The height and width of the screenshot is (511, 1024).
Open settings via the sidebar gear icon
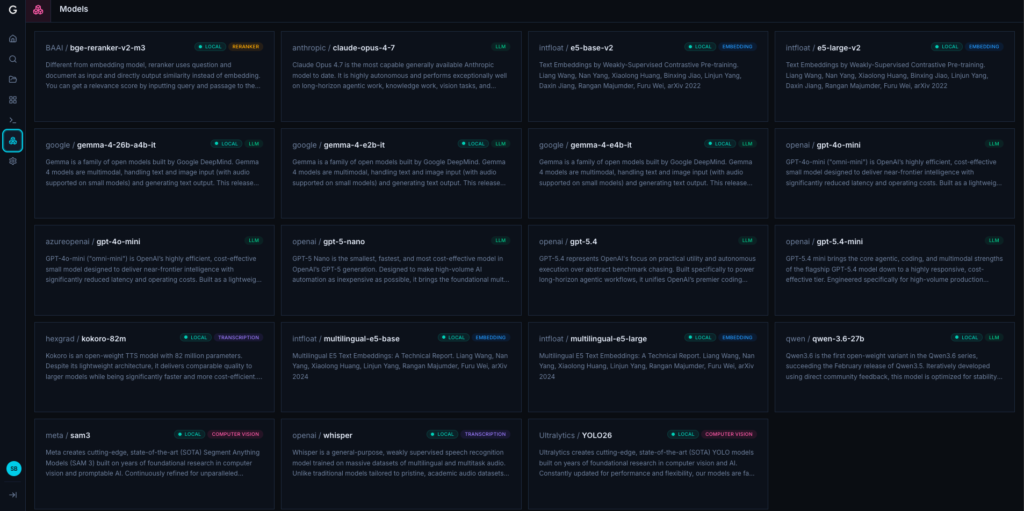12,161
